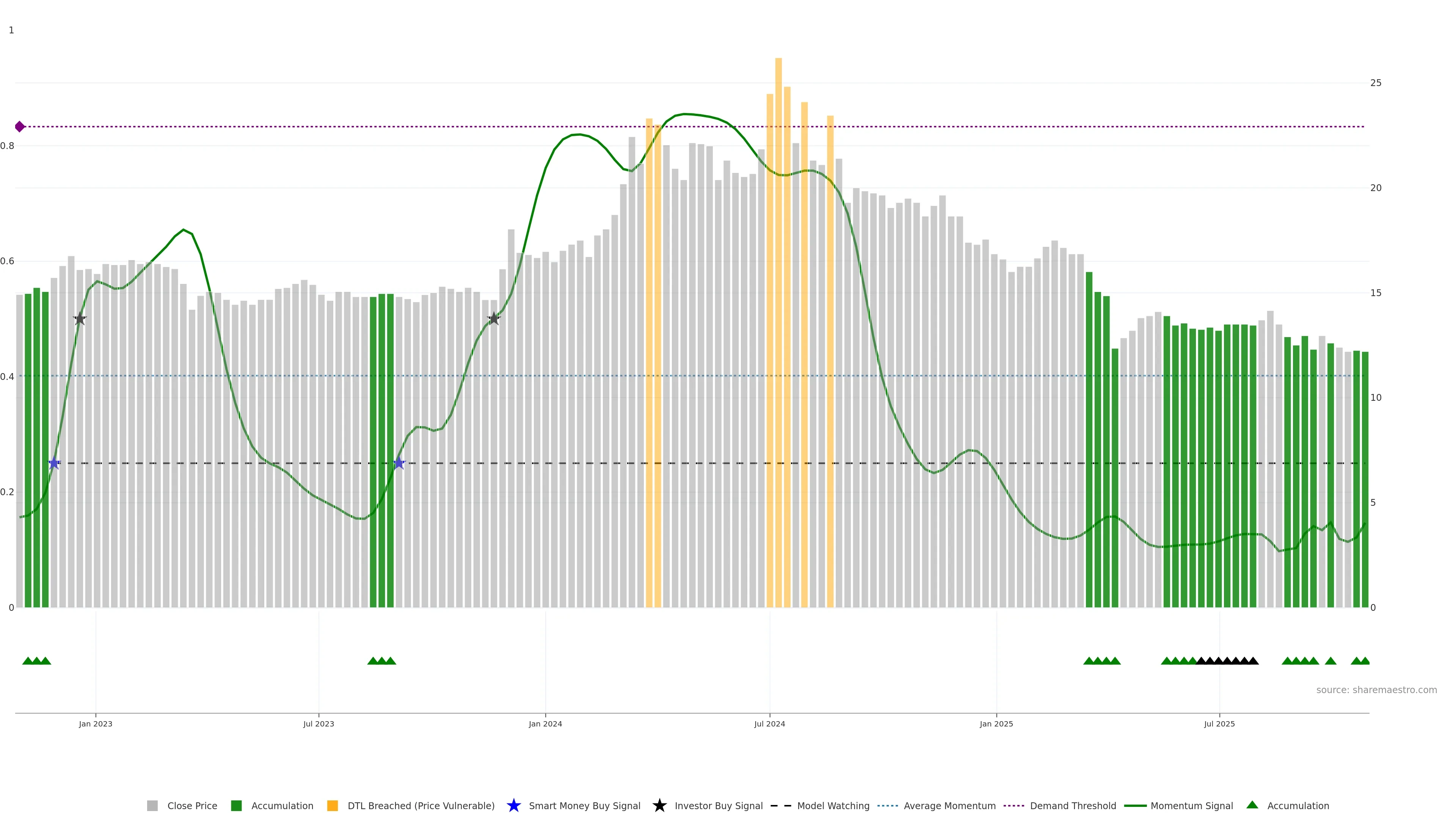The width and height of the screenshot is (1456, 819).
Task: Click the second black Investor Buy star
Action: point(494,318)
